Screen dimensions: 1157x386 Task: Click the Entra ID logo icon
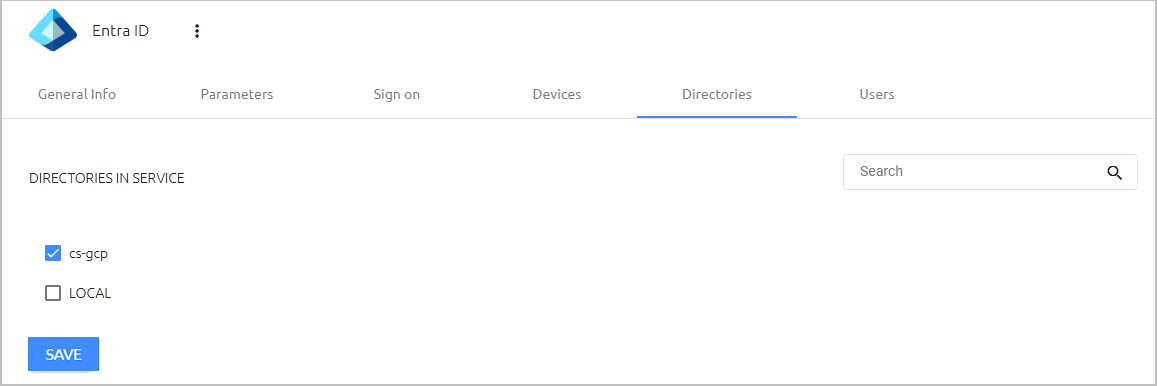click(x=53, y=30)
